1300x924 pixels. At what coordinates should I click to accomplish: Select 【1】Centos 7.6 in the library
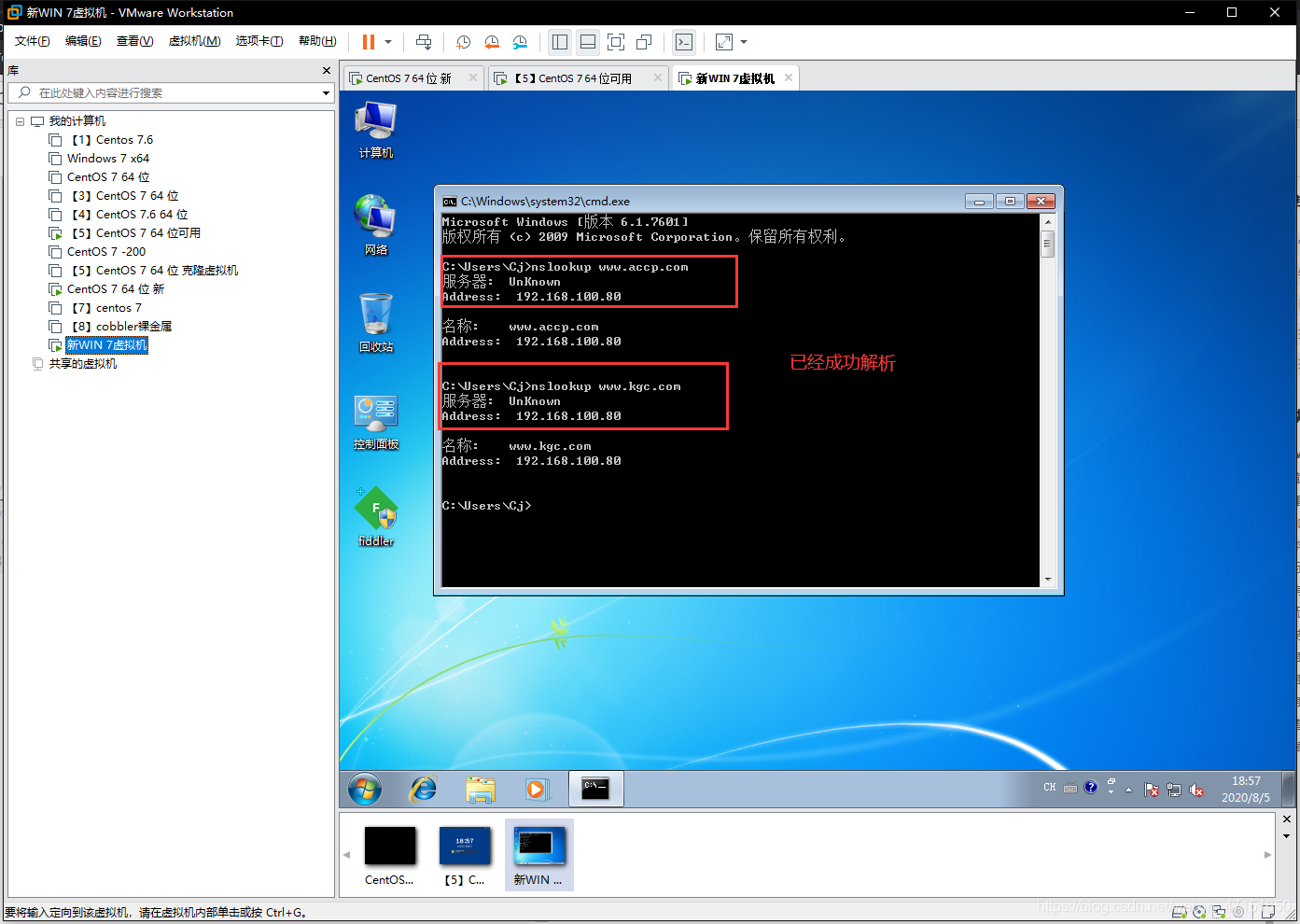[110, 140]
